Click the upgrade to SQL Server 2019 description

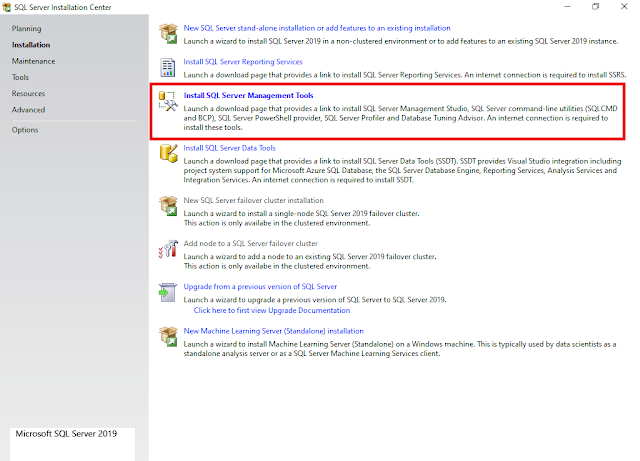315,300
